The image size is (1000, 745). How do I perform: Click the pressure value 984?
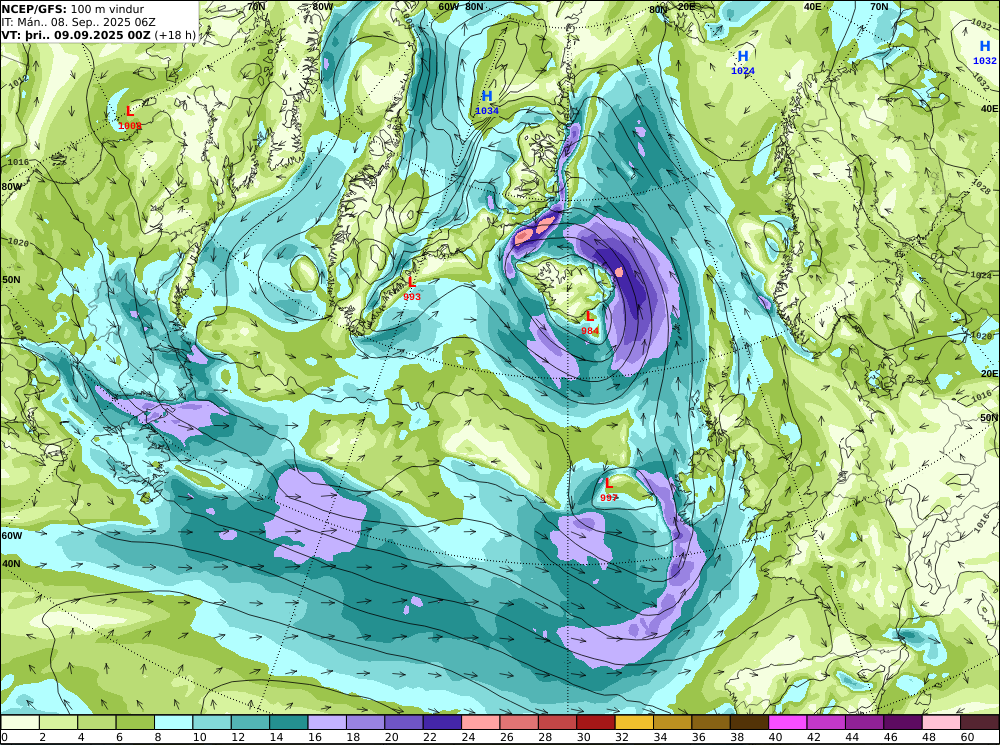590,330
